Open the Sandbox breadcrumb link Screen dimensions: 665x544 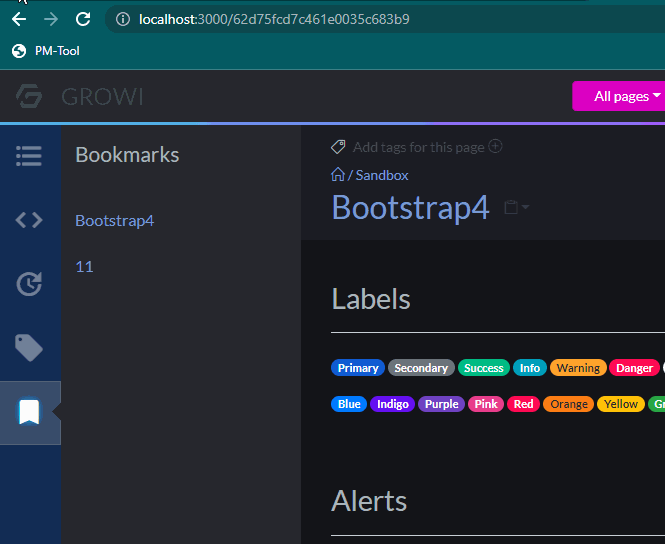click(382, 175)
